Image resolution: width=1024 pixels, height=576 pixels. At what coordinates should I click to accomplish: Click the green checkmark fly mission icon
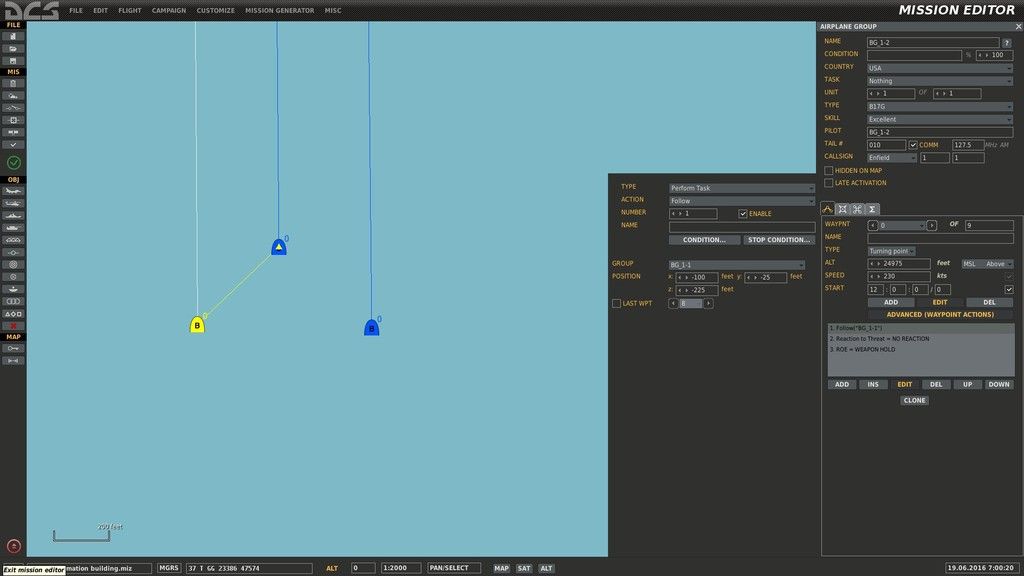pos(14,162)
